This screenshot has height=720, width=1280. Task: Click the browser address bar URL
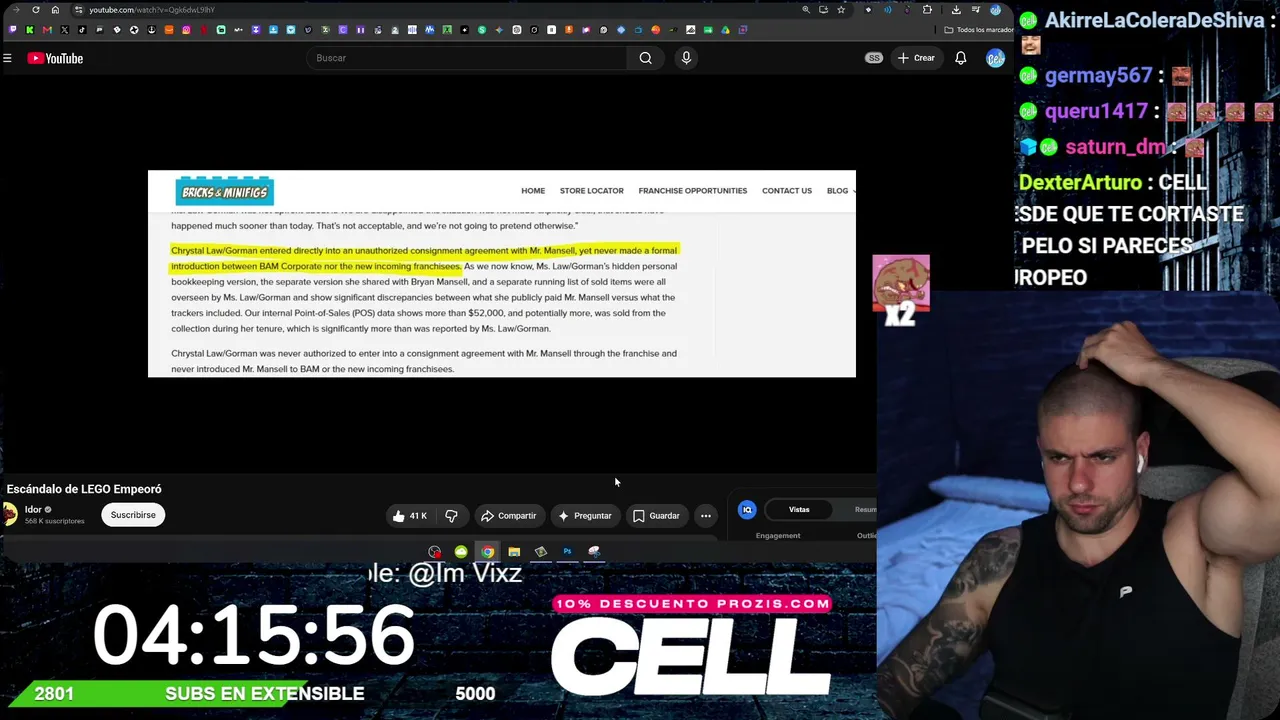pos(152,10)
